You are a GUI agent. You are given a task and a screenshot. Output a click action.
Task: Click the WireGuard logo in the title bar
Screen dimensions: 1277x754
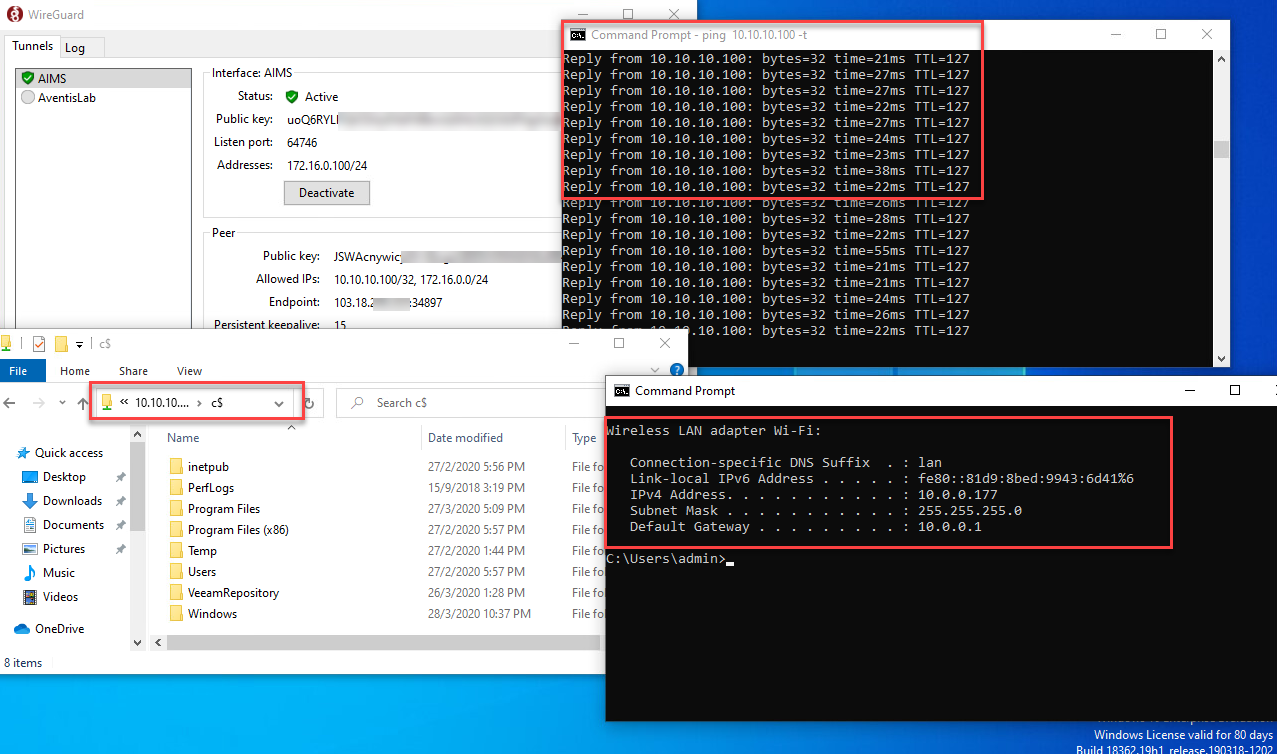coord(13,14)
